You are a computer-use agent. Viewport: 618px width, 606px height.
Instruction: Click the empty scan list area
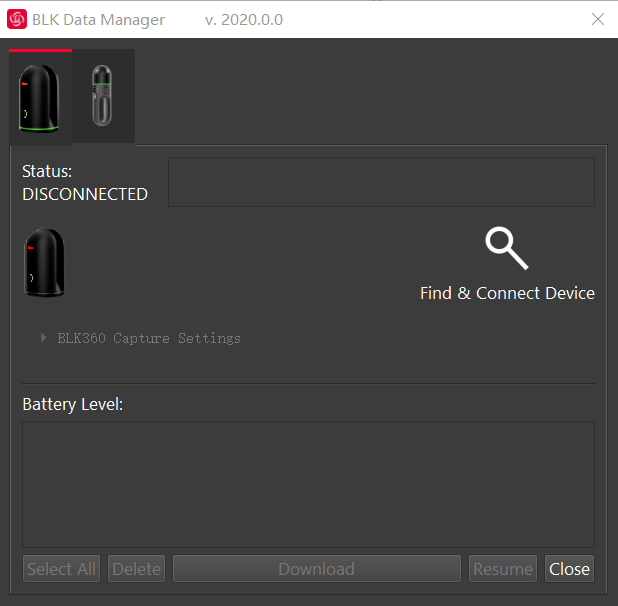click(x=308, y=484)
